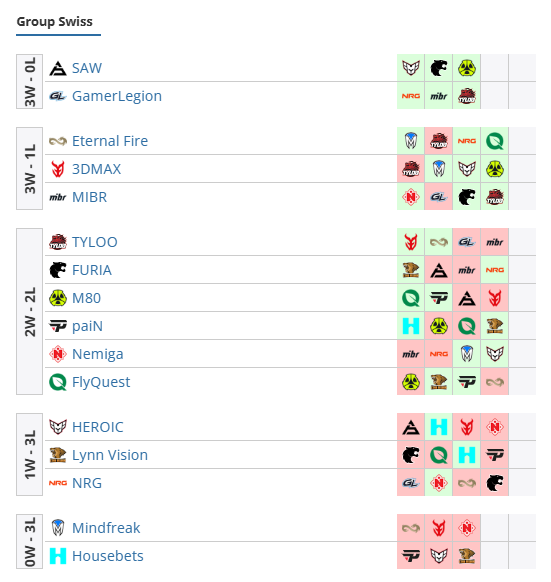Viewport: 551px width, 582px height.
Task: Click FlyQuest opponent icon in Eternal Fire's row
Action: click(x=495, y=141)
